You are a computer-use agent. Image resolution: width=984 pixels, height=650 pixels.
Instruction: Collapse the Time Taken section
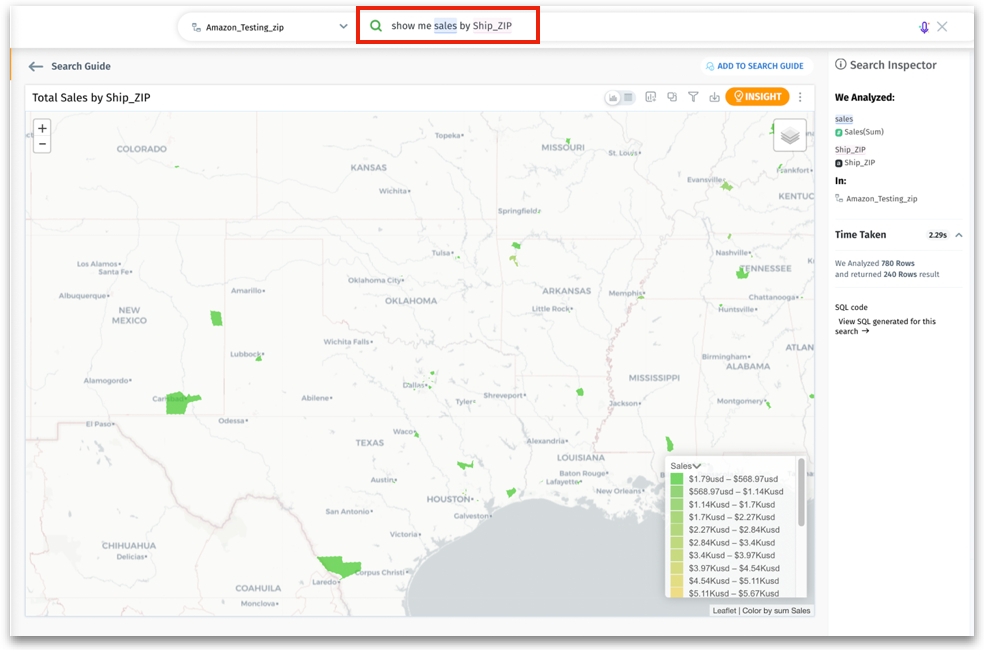tap(958, 235)
